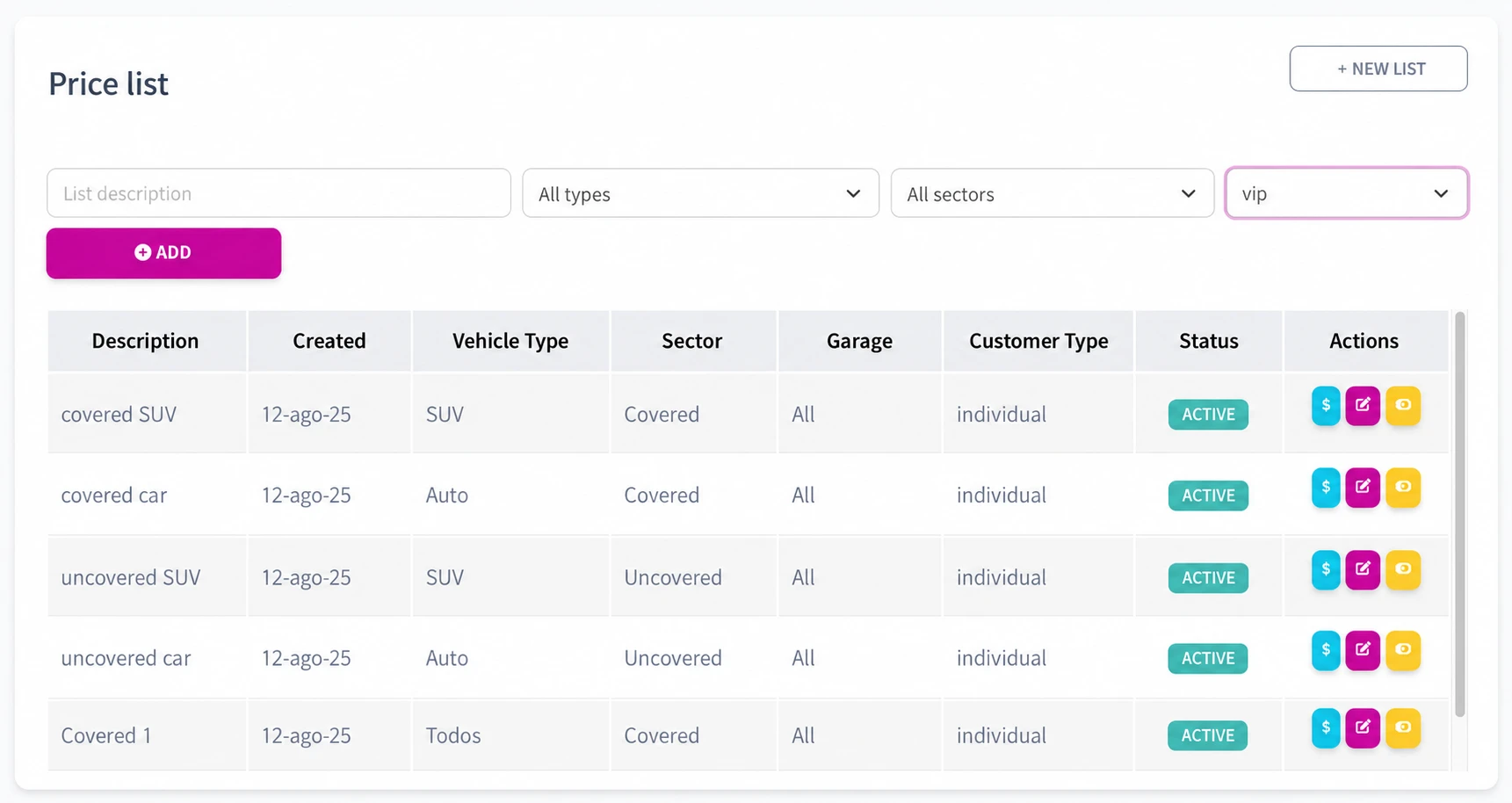Click the Status column header

[x=1209, y=341]
